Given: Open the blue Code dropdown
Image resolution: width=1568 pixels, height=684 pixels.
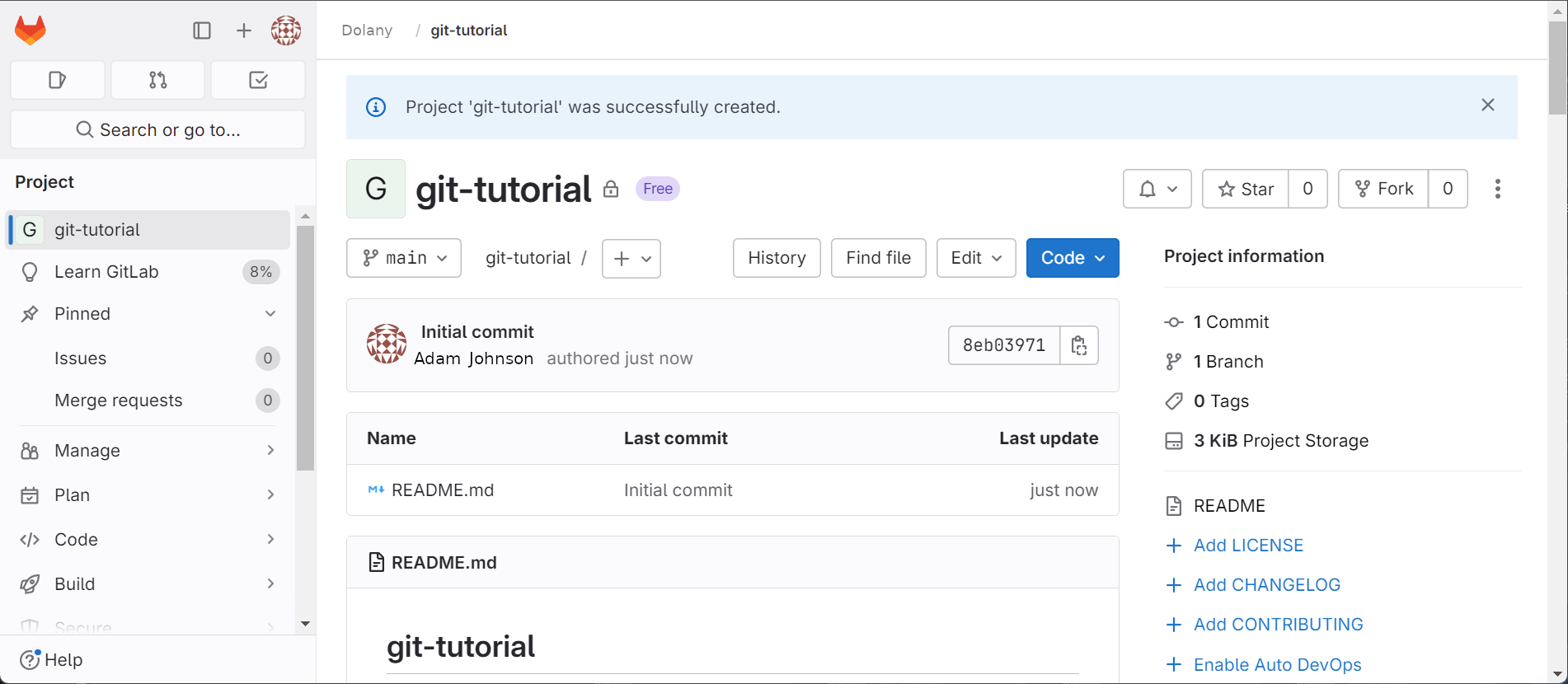Looking at the screenshot, I should click(1073, 258).
